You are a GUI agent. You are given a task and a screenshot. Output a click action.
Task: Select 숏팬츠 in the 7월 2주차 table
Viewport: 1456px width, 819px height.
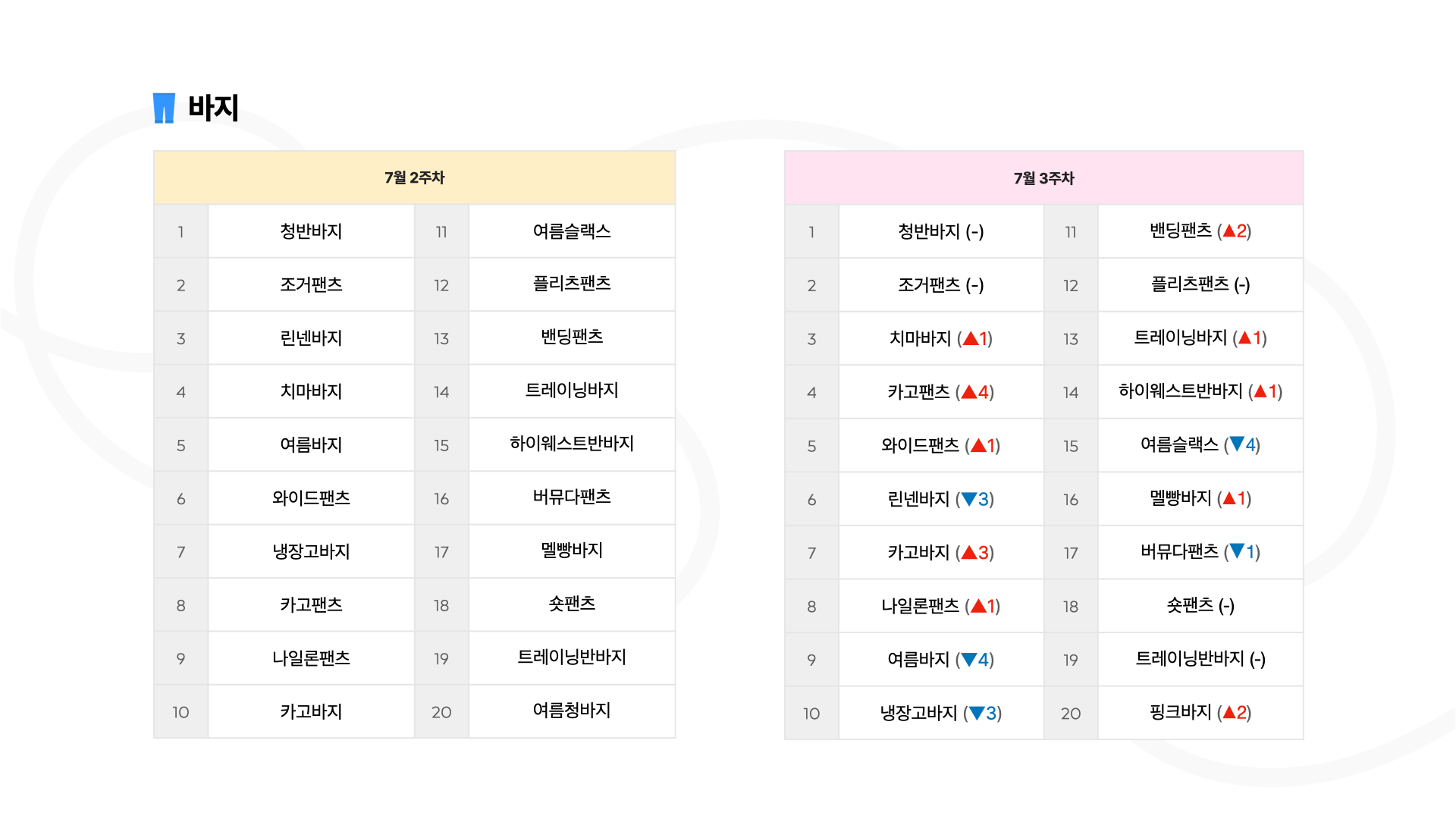click(572, 604)
